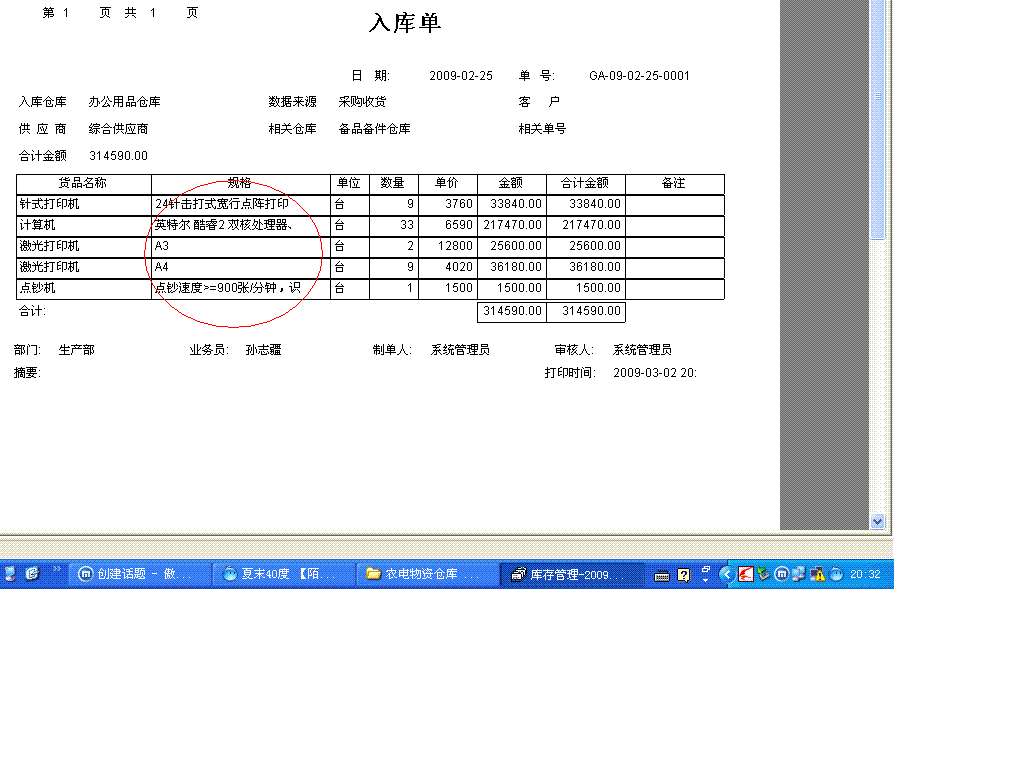1024x768 pixels.
Task: Expand hidden system tray icons arrow
Action: [x=727, y=574]
